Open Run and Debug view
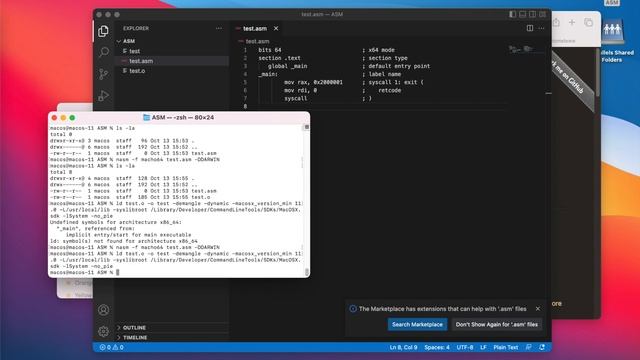Image resolution: width=640 pixels, height=360 pixels. (104, 96)
